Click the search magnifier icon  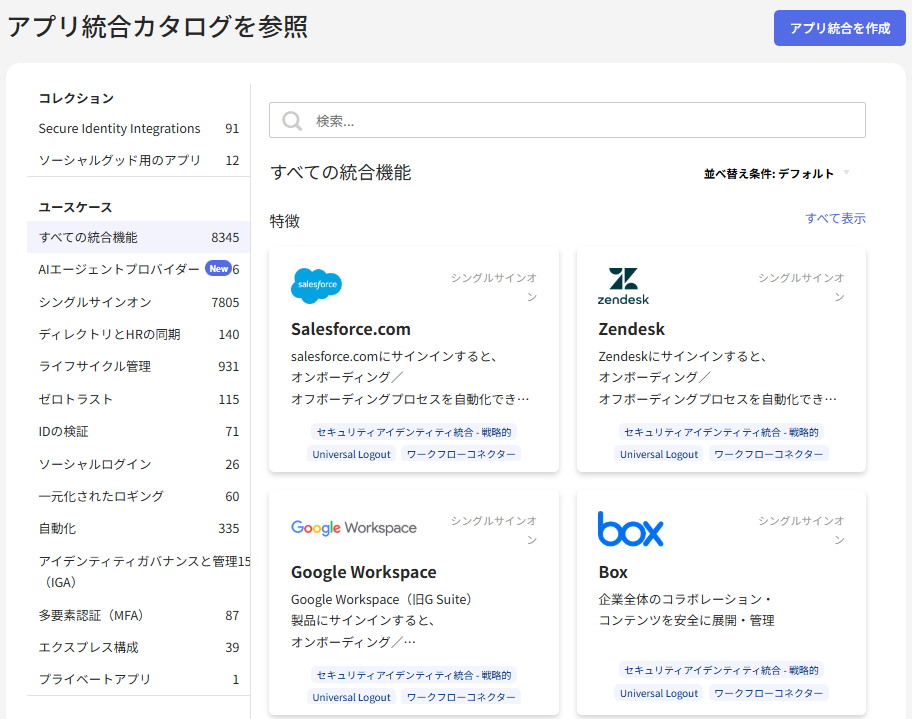pos(291,120)
